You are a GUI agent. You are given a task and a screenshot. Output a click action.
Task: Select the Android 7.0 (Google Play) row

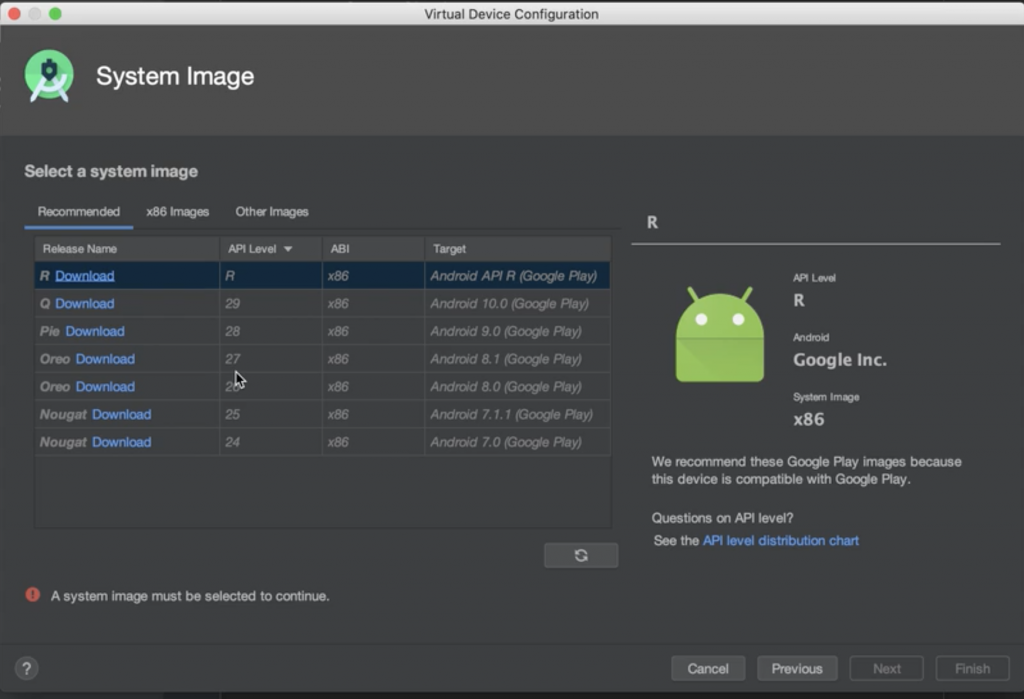click(323, 442)
